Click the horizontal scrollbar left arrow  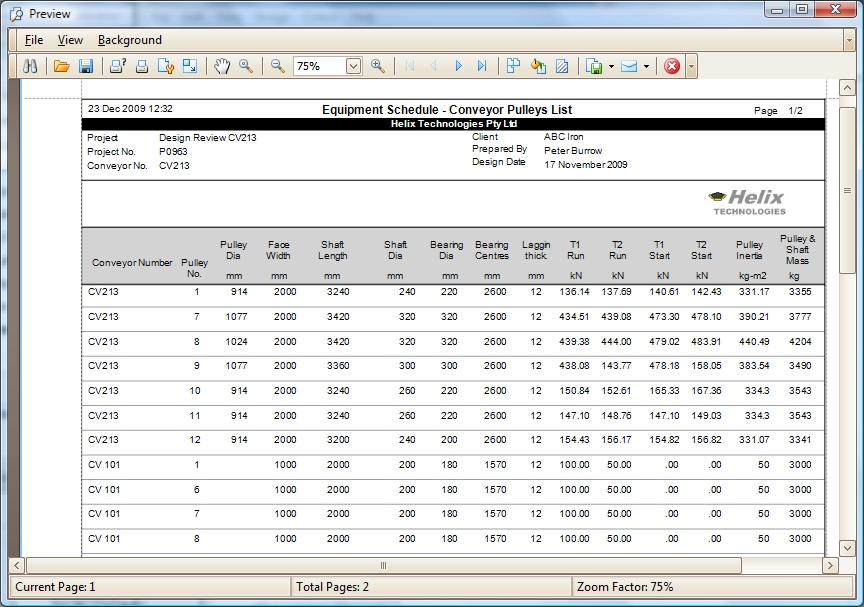17,565
